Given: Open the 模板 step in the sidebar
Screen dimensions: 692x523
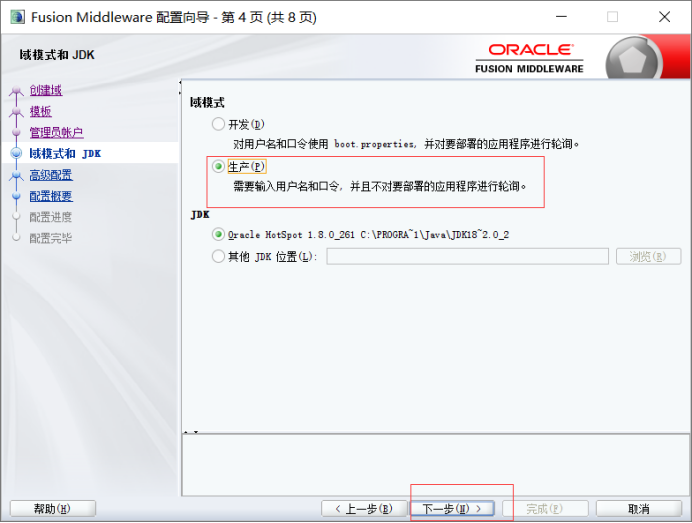Looking at the screenshot, I should point(40,112).
